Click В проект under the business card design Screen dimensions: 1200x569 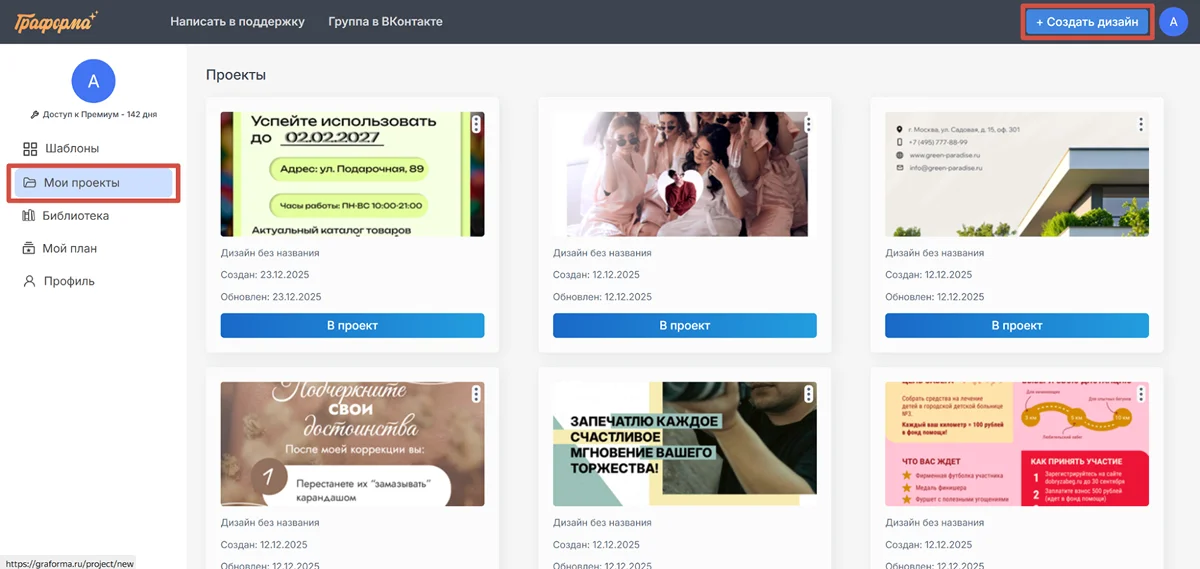1016,326
